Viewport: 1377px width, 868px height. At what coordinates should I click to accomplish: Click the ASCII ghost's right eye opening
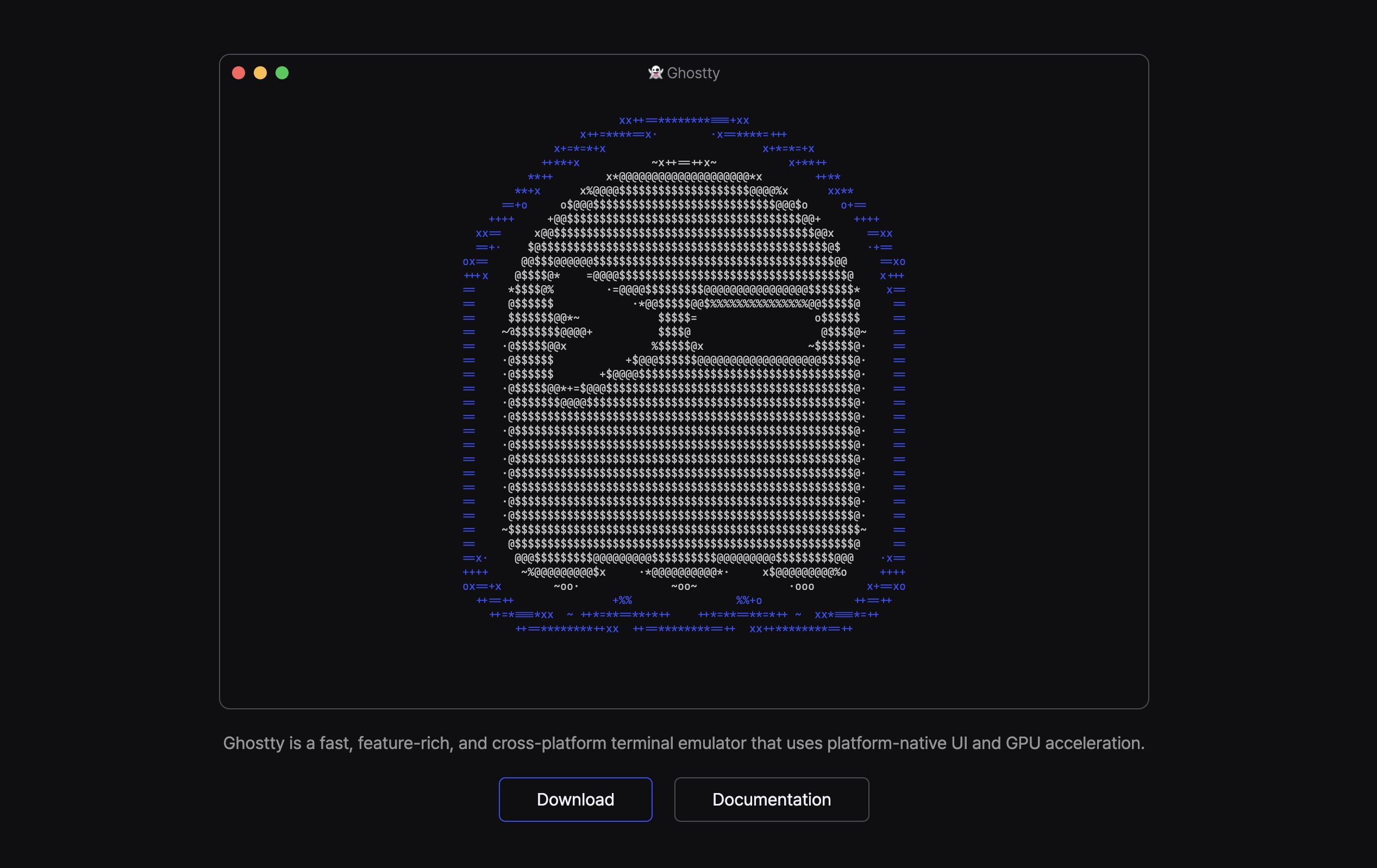755,331
